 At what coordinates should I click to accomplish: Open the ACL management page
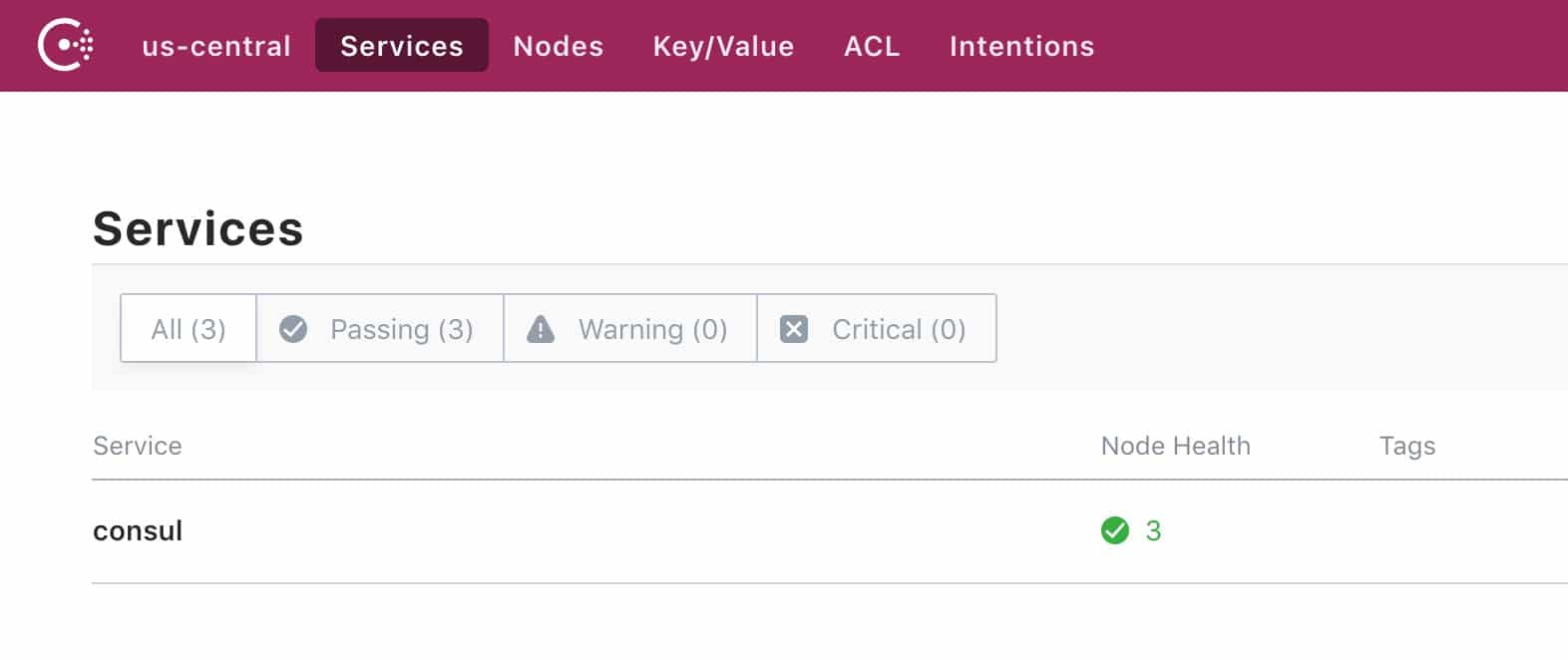[871, 46]
